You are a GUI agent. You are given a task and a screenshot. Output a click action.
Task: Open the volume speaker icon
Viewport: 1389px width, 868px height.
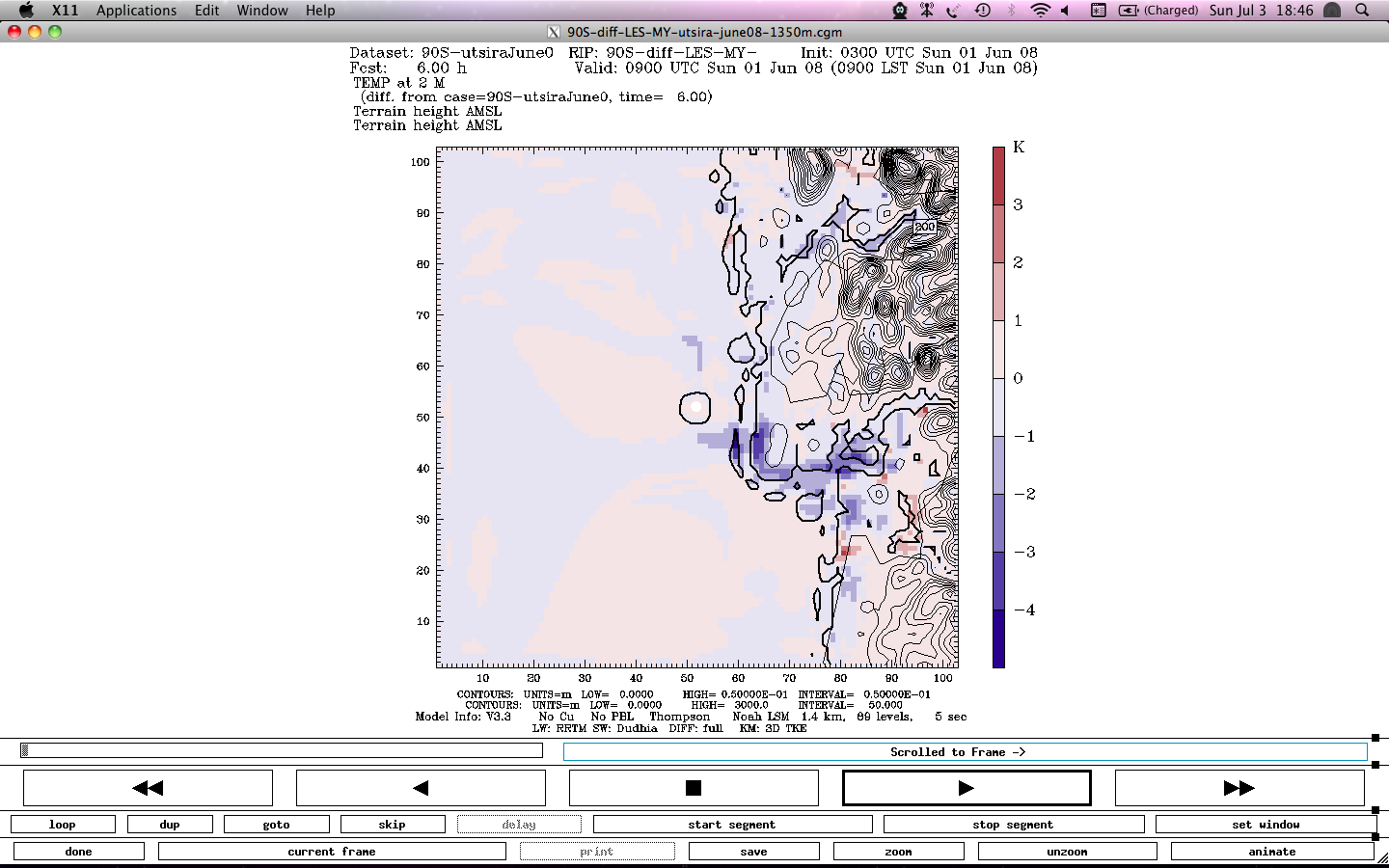tap(1066, 10)
